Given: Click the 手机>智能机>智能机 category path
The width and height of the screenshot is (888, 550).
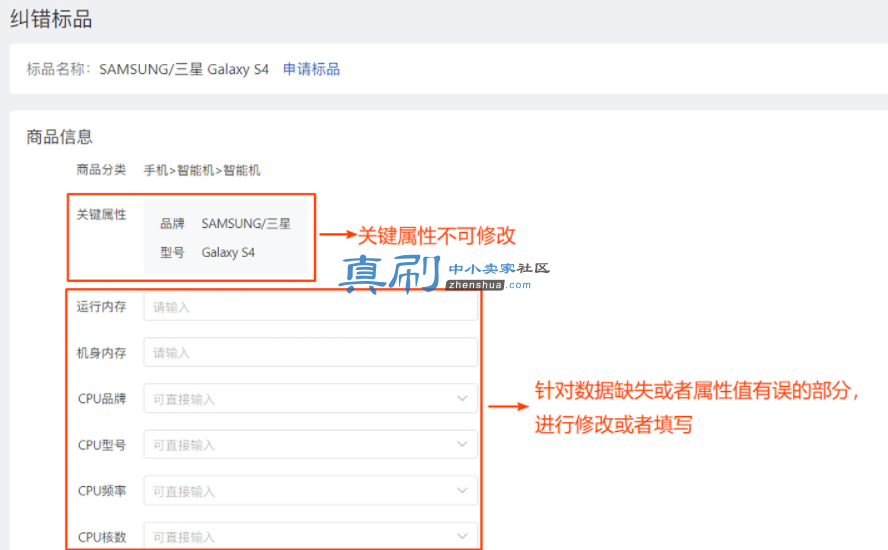Looking at the screenshot, I should point(202,170).
